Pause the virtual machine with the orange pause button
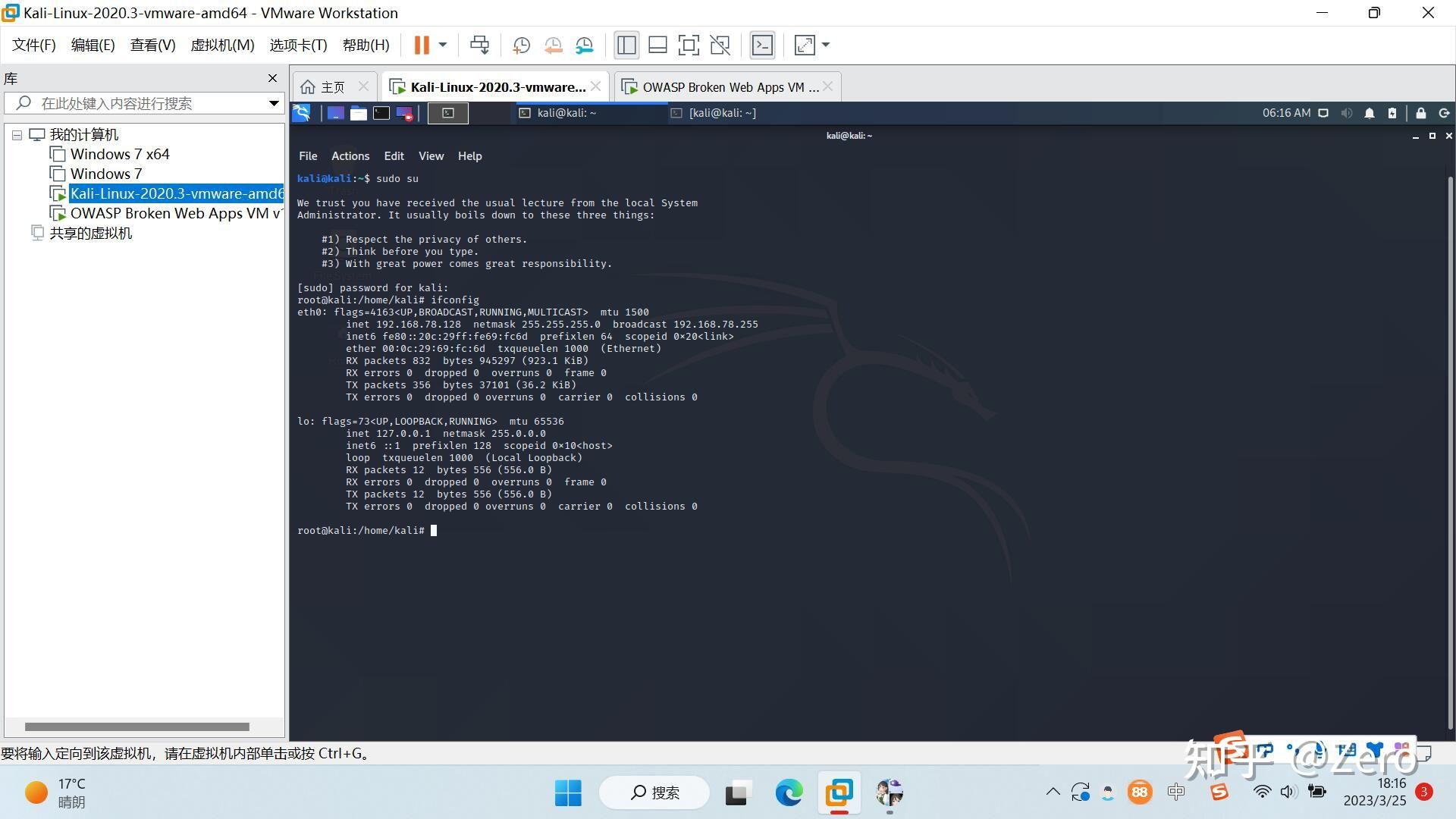Screen dimensions: 1456x819 click(x=422, y=45)
